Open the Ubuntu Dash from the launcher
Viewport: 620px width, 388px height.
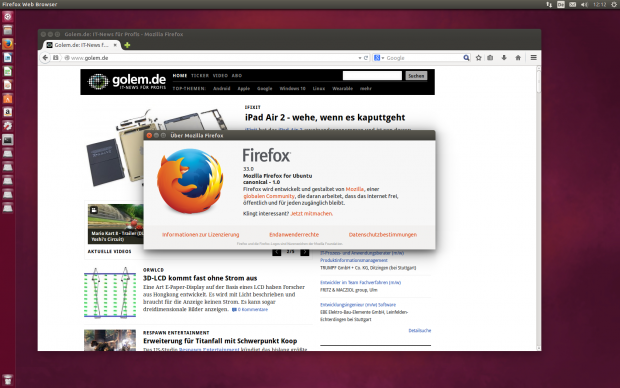point(8,17)
